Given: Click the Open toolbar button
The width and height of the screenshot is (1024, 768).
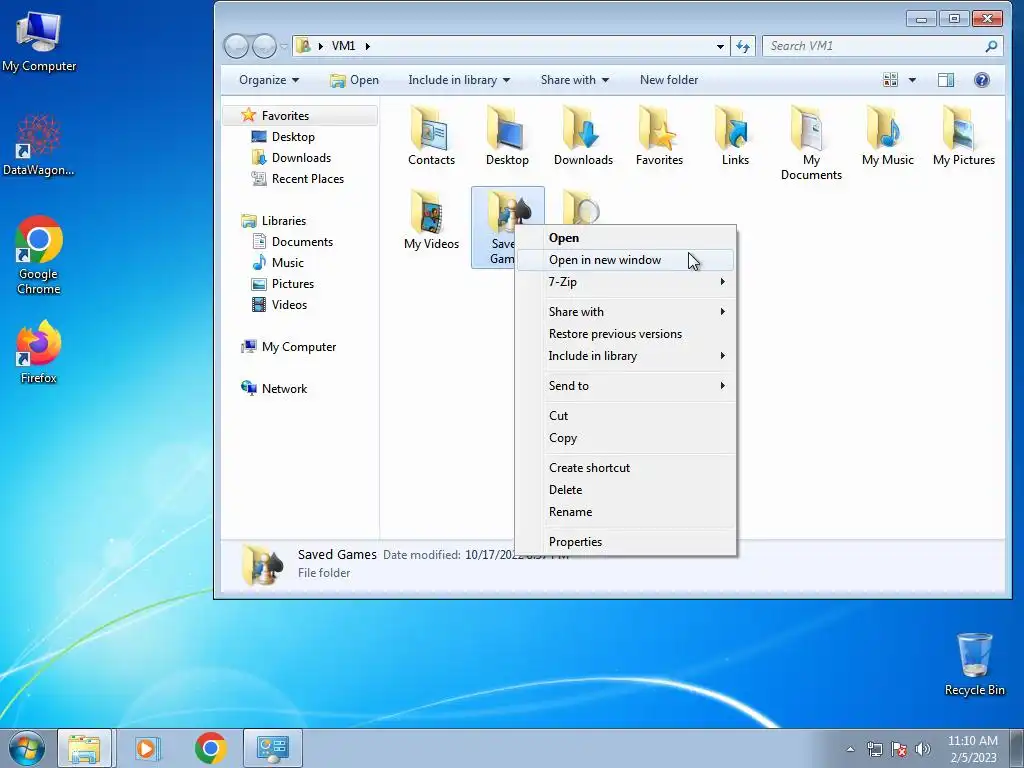Looking at the screenshot, I should [x=355, y=80].
